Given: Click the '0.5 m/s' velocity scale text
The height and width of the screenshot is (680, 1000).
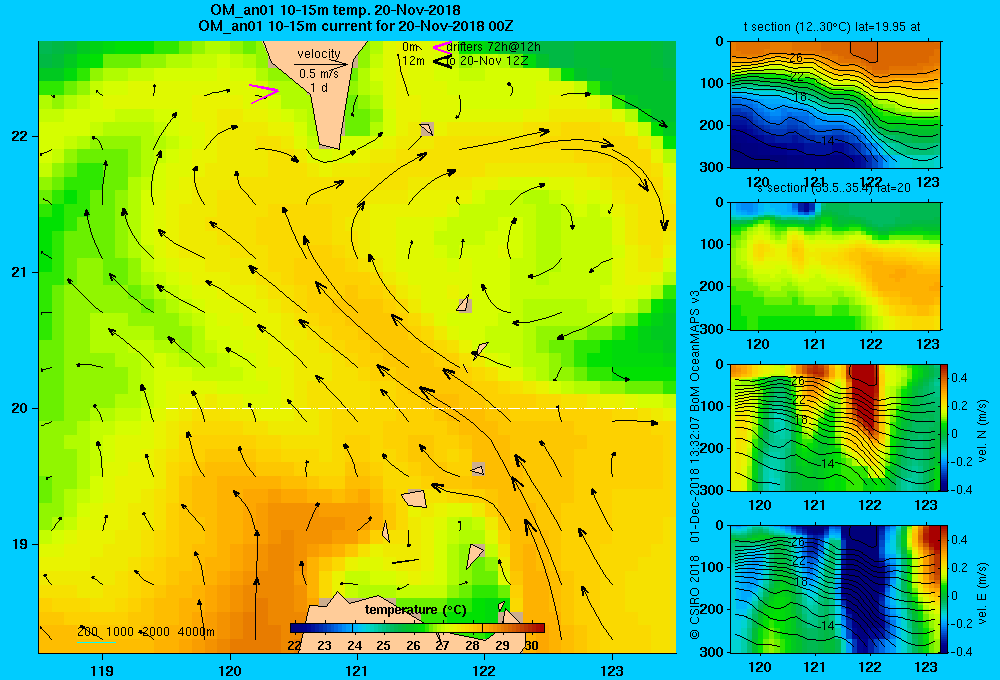Looking at the screenshot, I should [319, 74].
